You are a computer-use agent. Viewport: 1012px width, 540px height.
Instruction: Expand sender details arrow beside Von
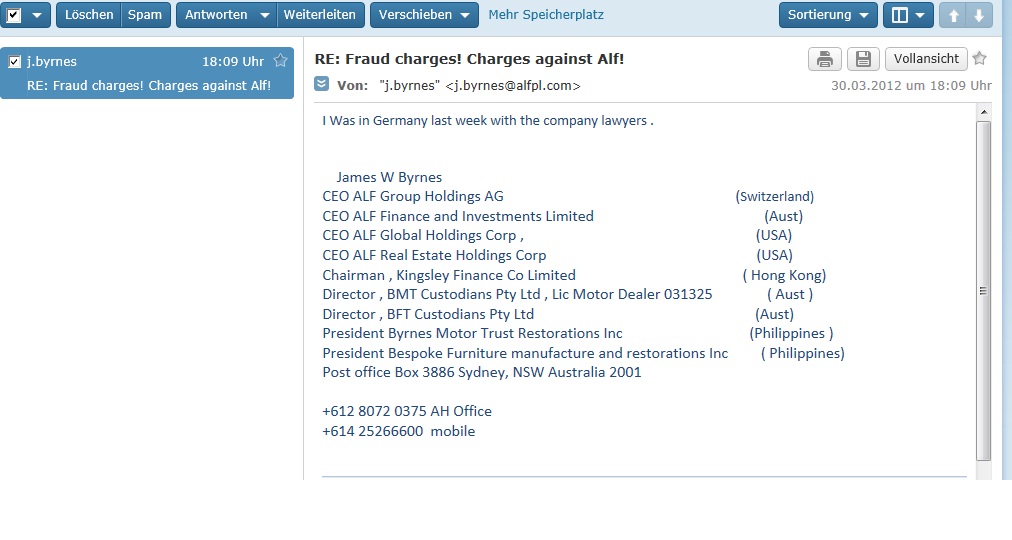point(321,84)
